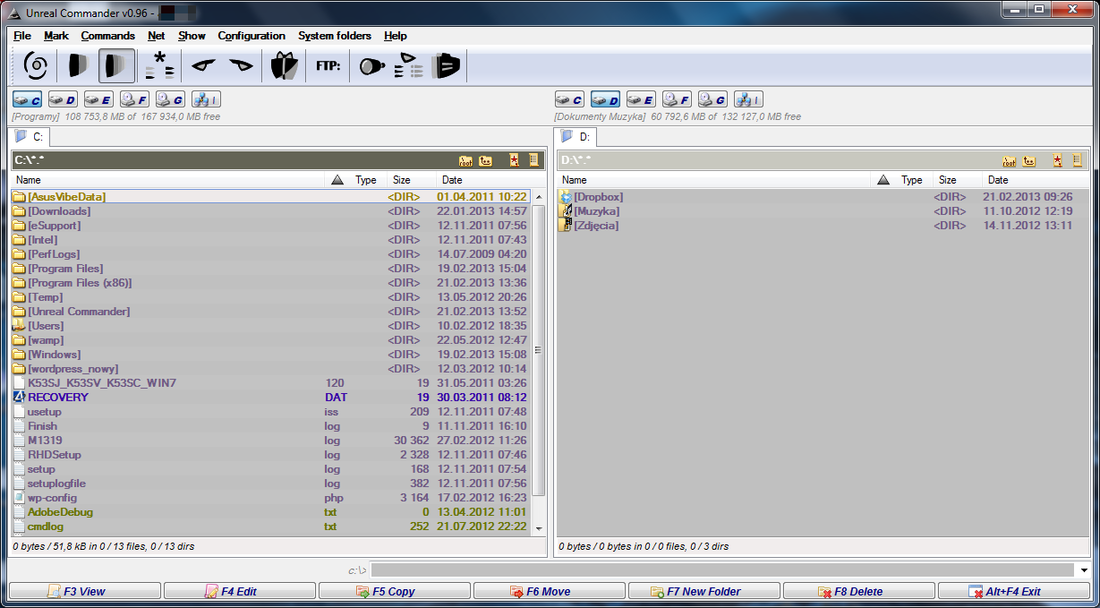Viewport: 1100px width, 608px height.
Task: Click parent folder icon in C:\ path bar
Action: coord(485,161)
